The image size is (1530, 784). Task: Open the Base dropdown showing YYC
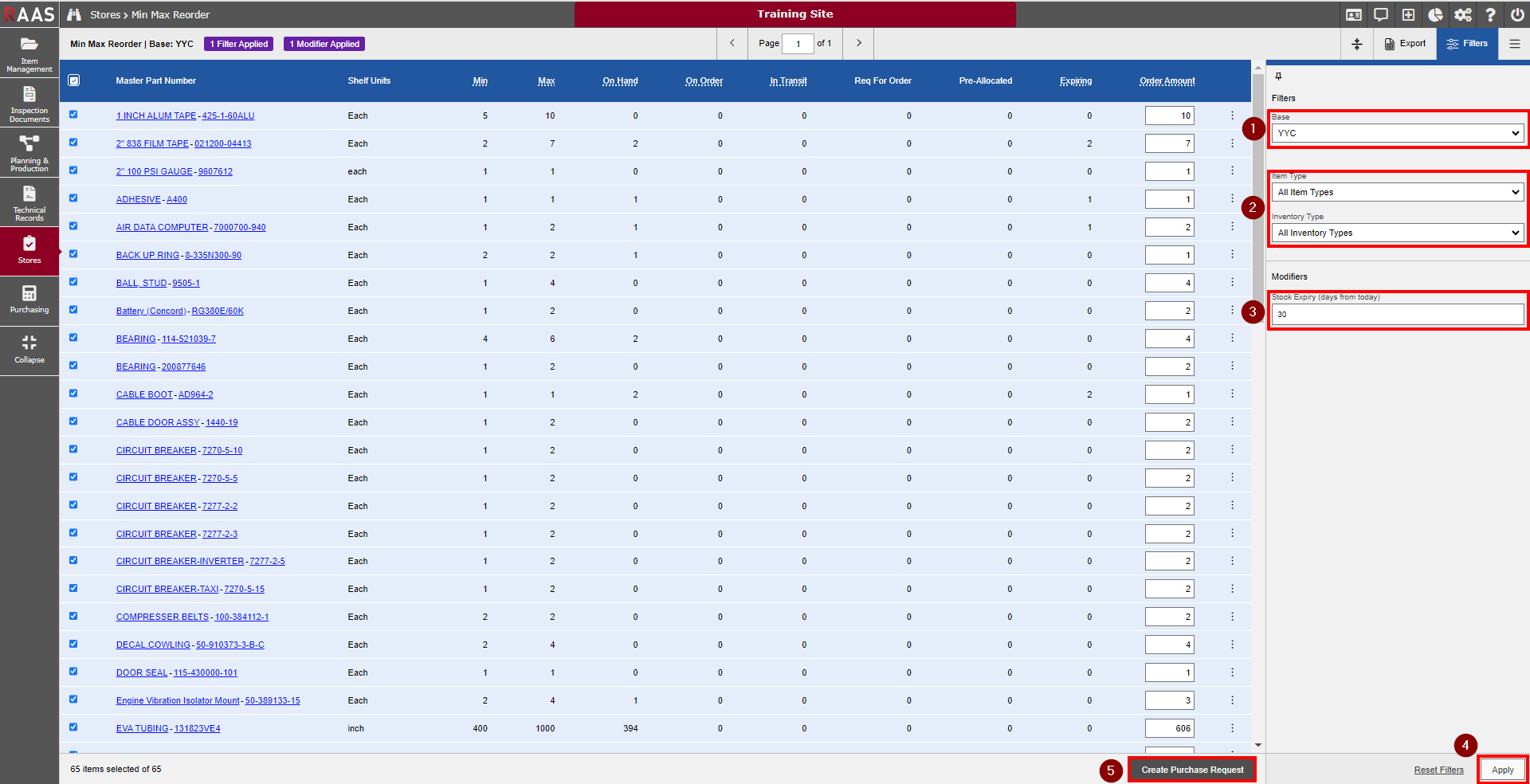[1398, 133]
